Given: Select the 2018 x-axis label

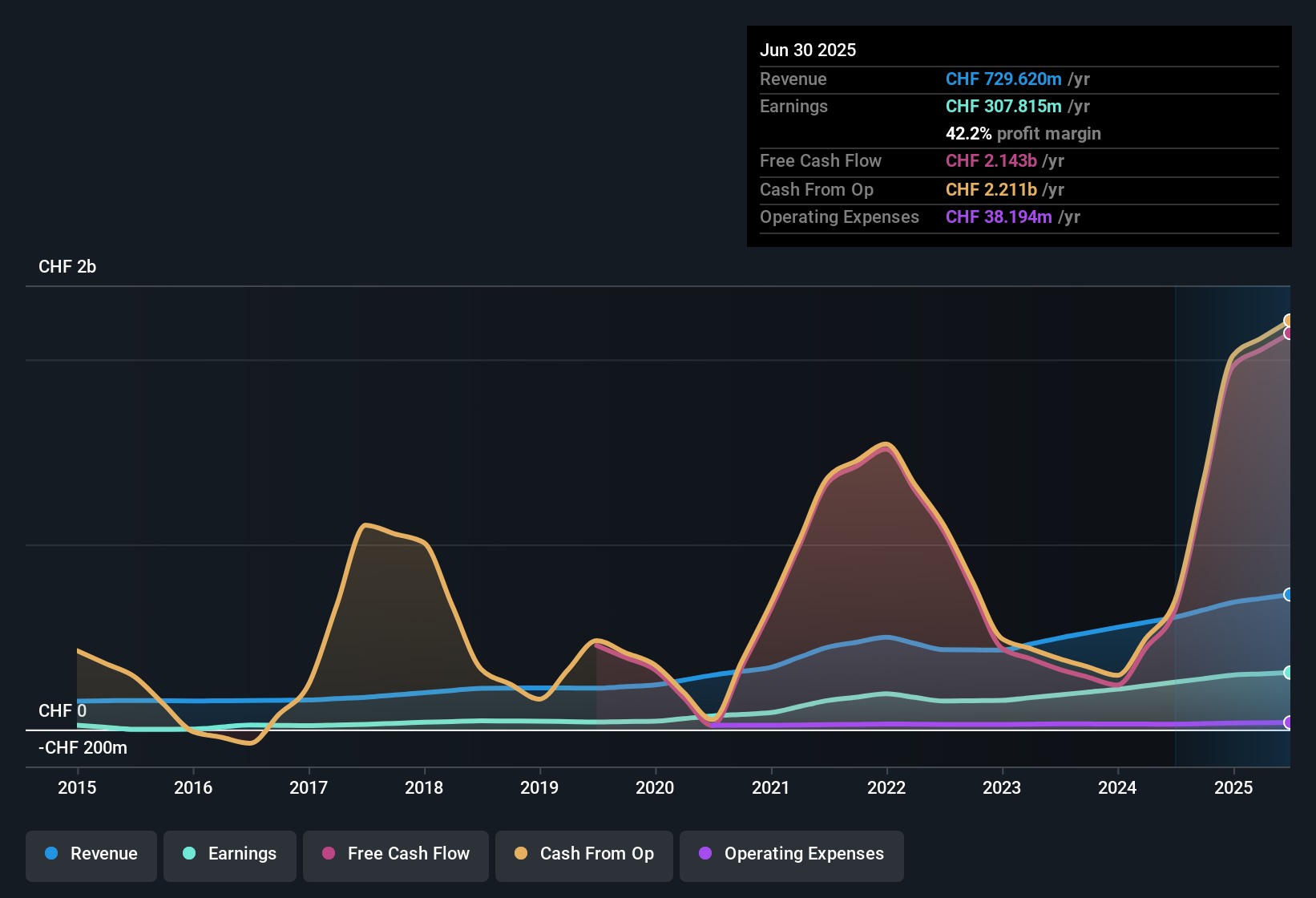Looking at the screenshot, I should pyautogui.click(x=424, y=787).
